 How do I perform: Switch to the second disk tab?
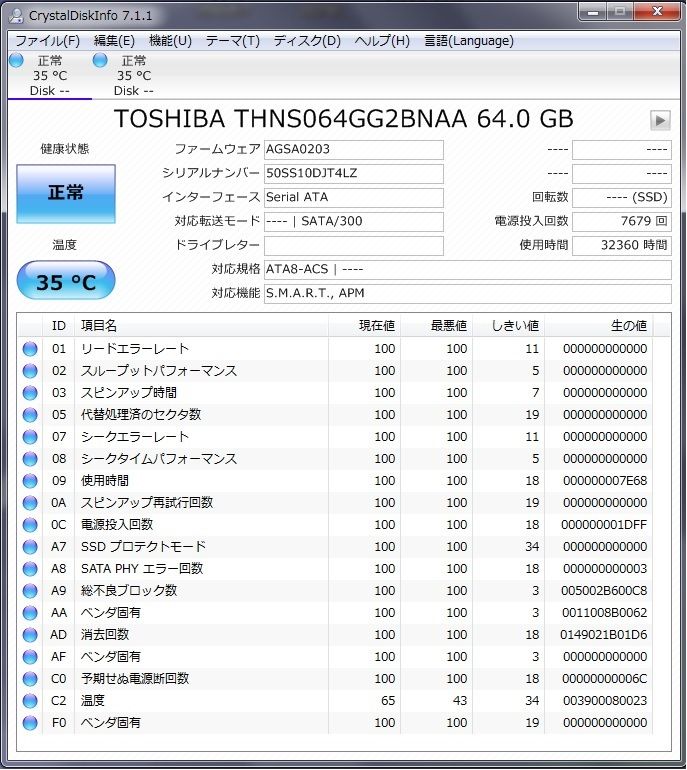click(x=134, y=75)
